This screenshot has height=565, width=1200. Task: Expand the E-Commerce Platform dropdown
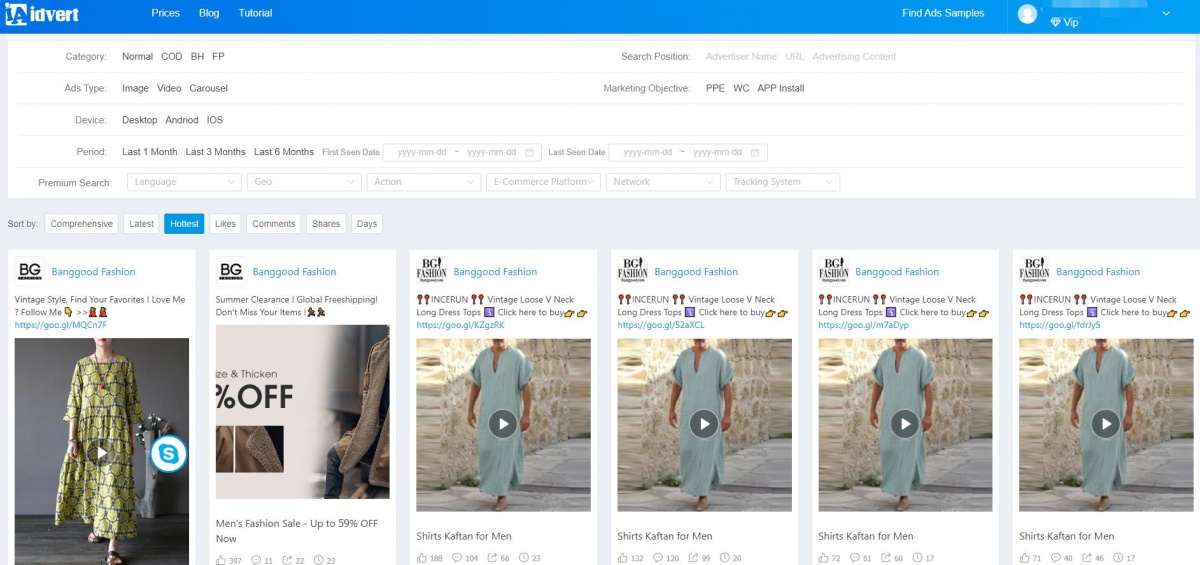pos(544,182)
